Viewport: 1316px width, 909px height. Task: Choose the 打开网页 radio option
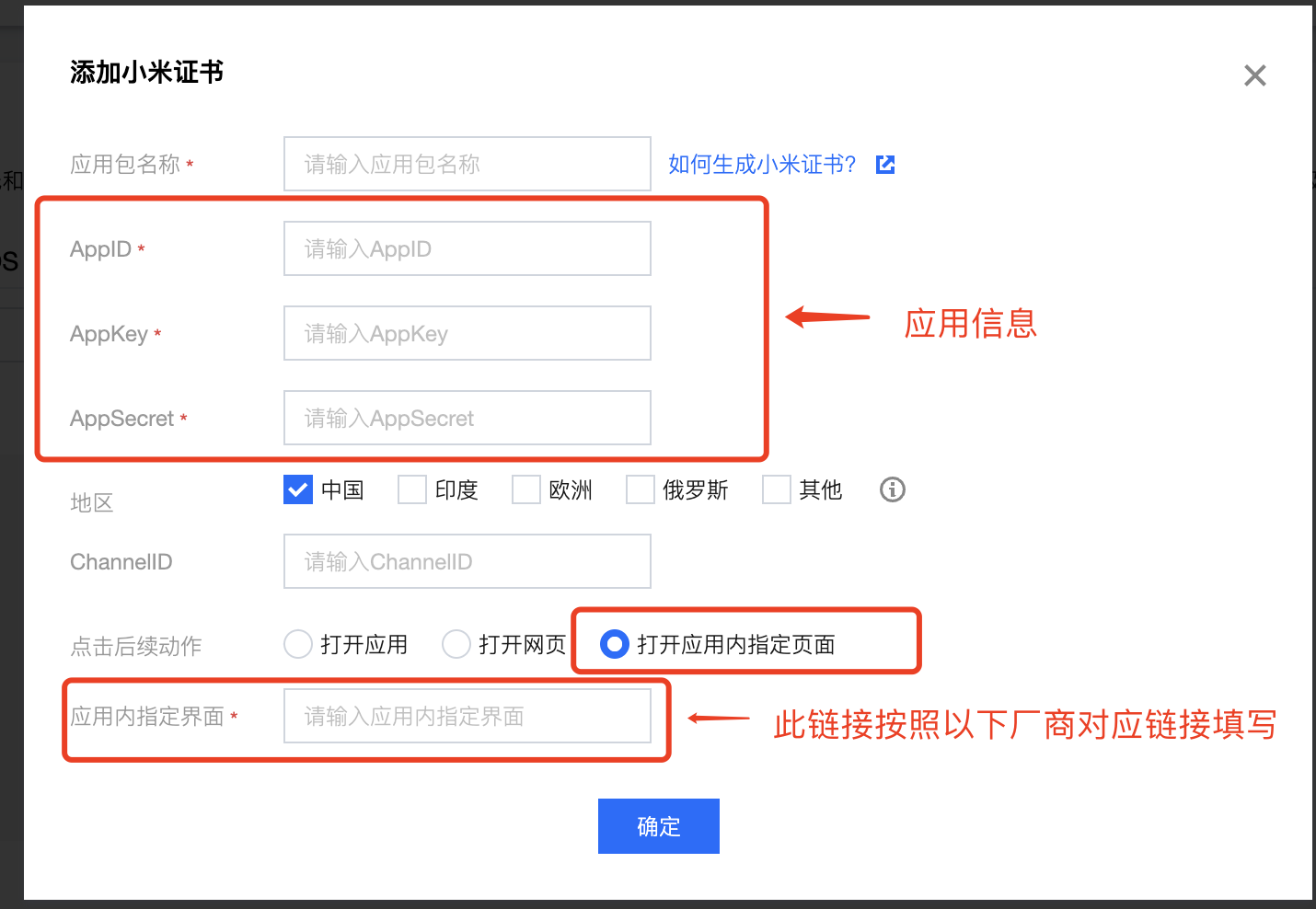coord(456,644)
